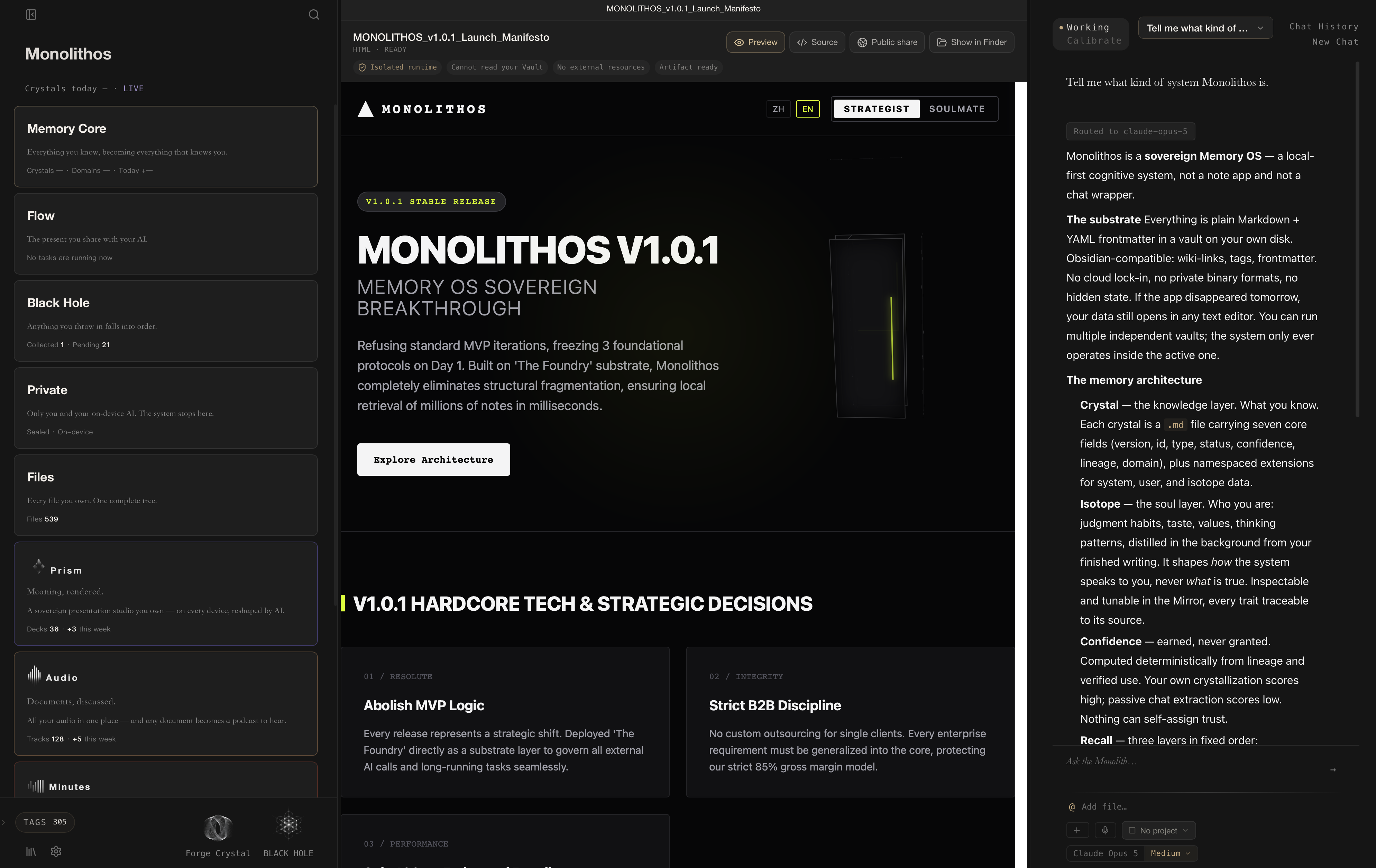Switch to Preview view
The image size is (1376, 868).
pos(755,42)
